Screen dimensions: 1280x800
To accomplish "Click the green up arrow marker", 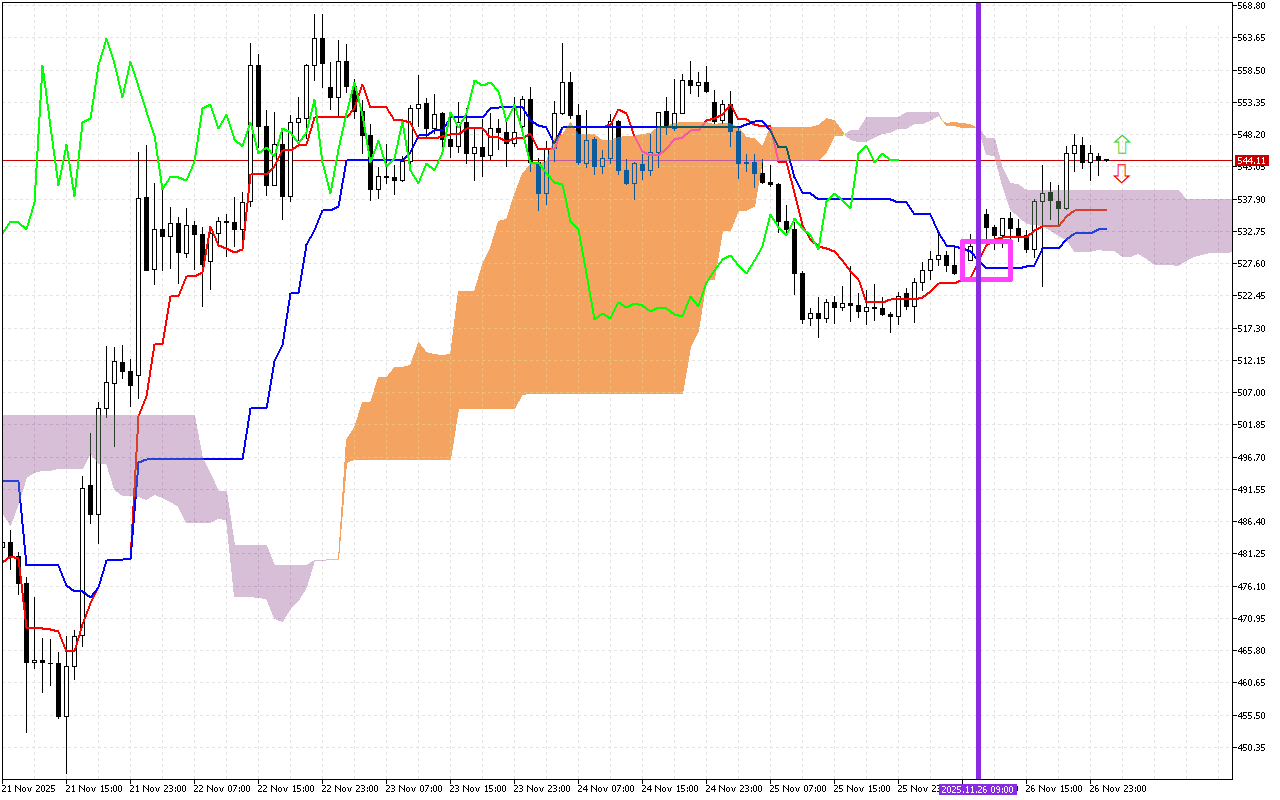I will [x=1122, y=144].
